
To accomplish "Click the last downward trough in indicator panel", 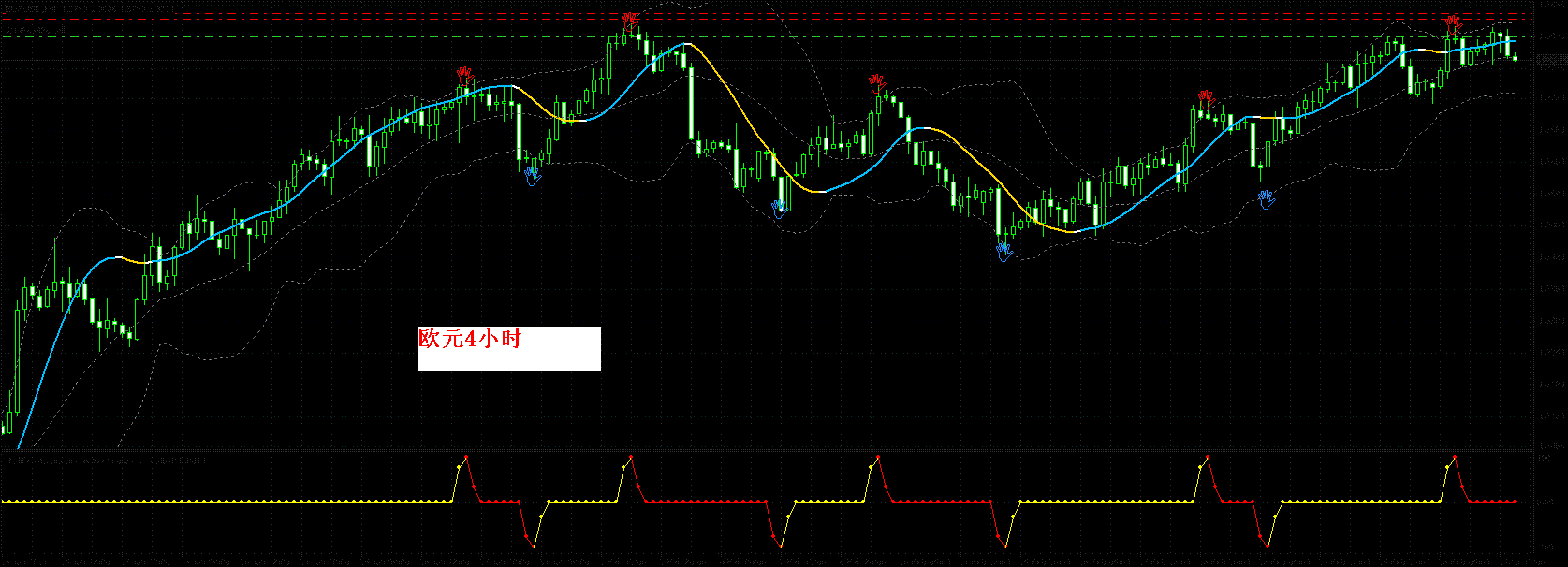I will [1267, 545].
